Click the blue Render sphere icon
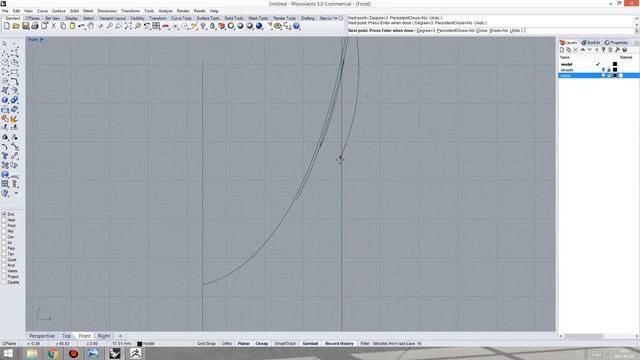 [259, 26]
